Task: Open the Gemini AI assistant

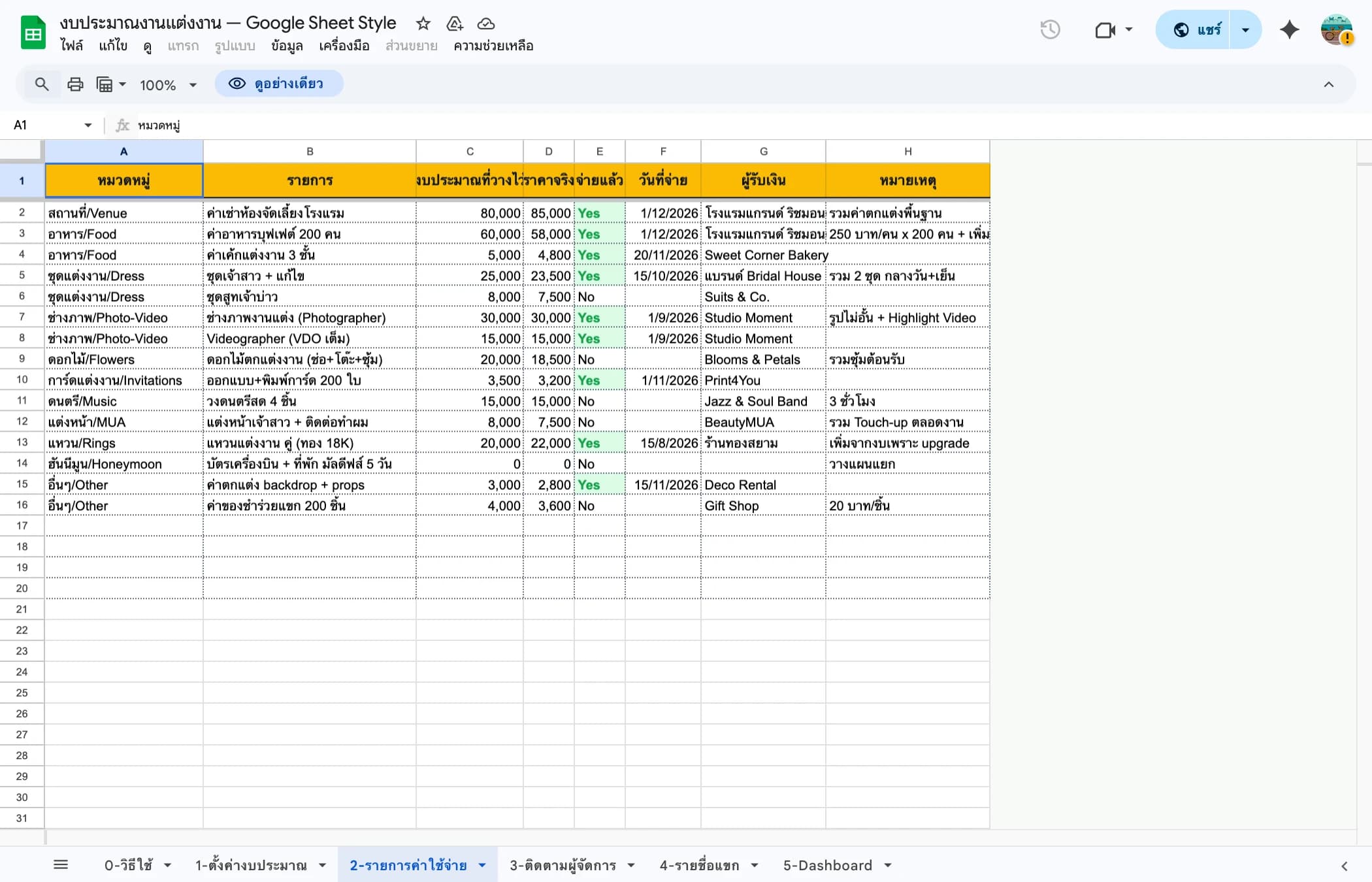Action: click(1289, 29)
